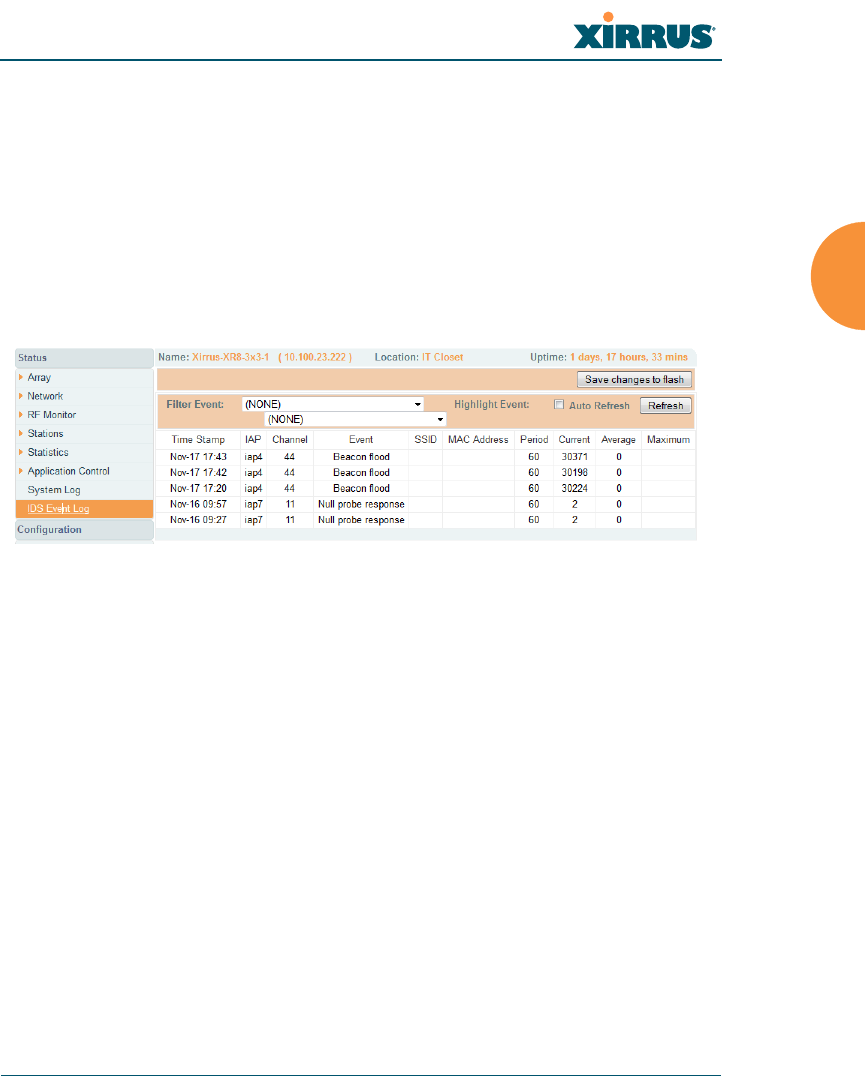Open the Configuration panel header
This screenshot has height=1076, width=865.
[84, 529]
